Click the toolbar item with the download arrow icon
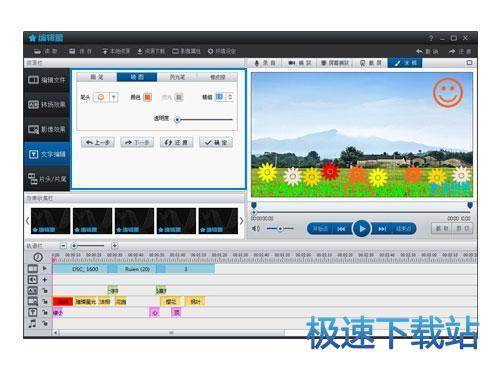Image resolution: width=500 pixels, height=370 pixels. pyautogui.click(x=151, y=51)
